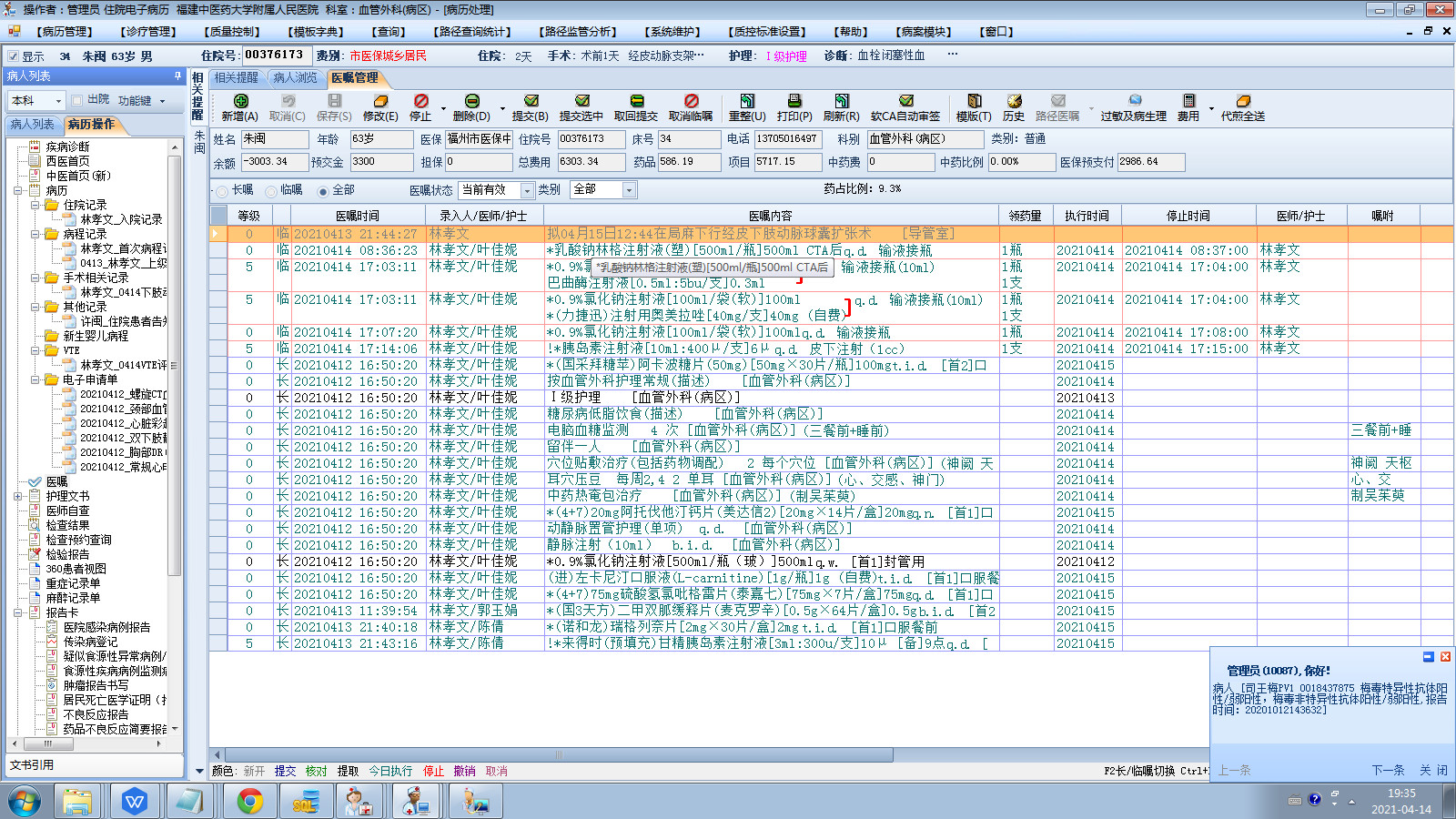Open 检验报告 in the record tree
The height and width of the screenshot is (819, 1456).
[x=68, y=555]
